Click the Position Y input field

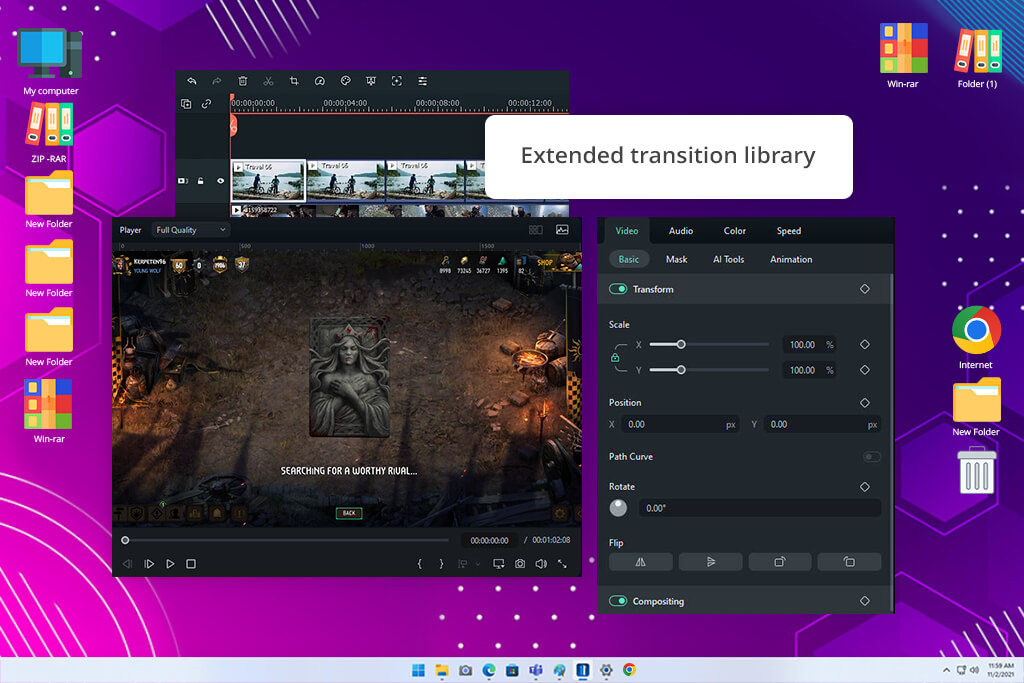point(822,424)
